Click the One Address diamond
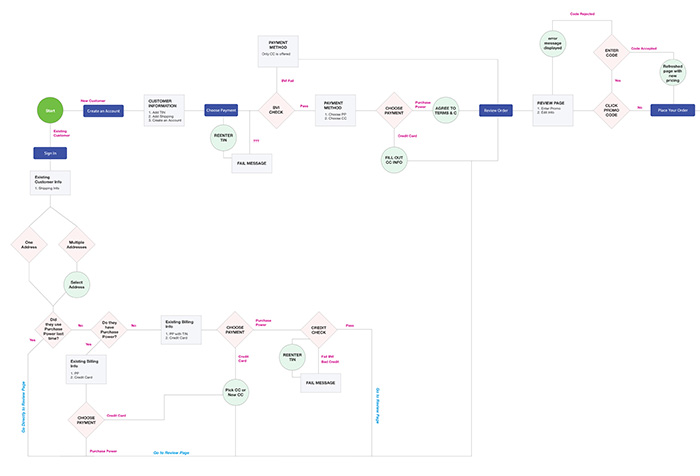This screenshot has height=476, width=700. tap(29, 244)
